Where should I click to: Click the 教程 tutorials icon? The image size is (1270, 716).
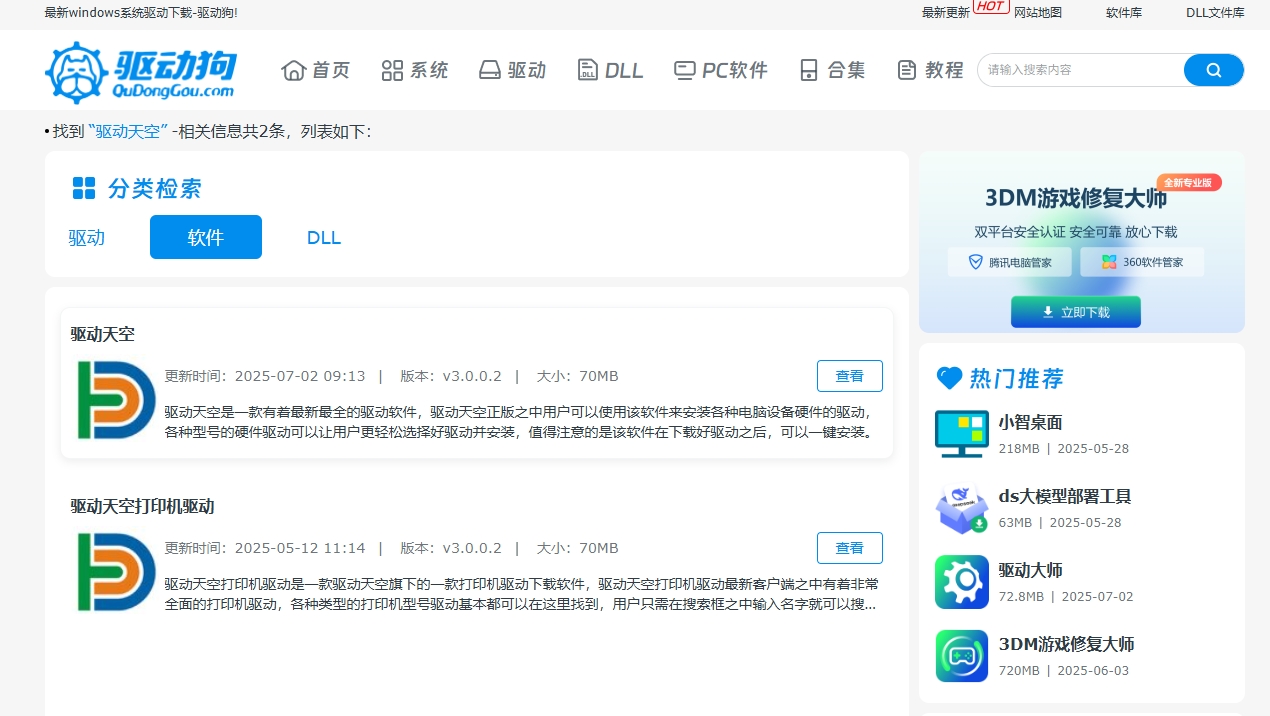[x=906, y=70]
